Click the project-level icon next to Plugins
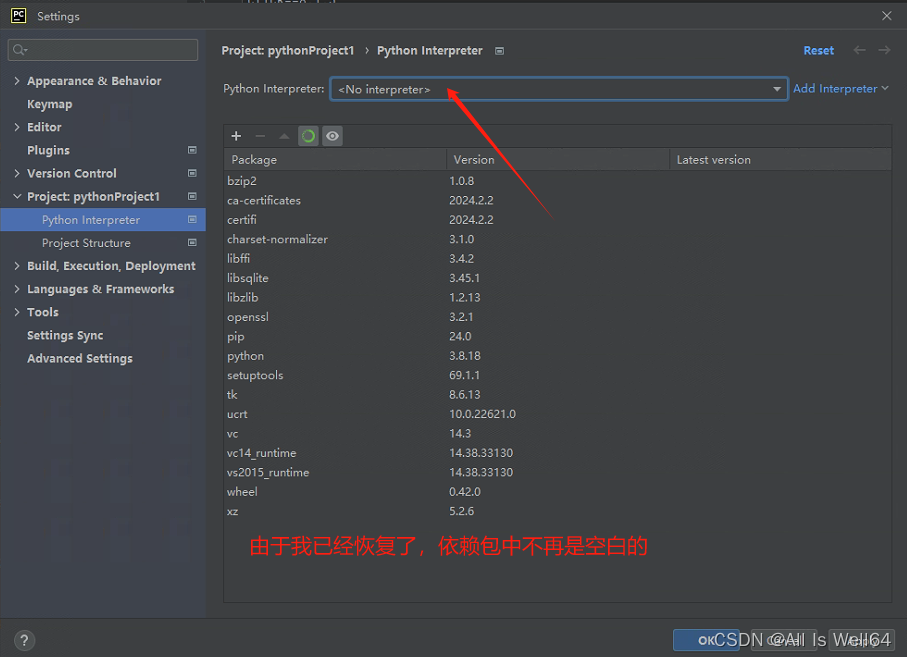Image resolution: width=907 pixels, height=657 pixels. click(x=192, y=150)
